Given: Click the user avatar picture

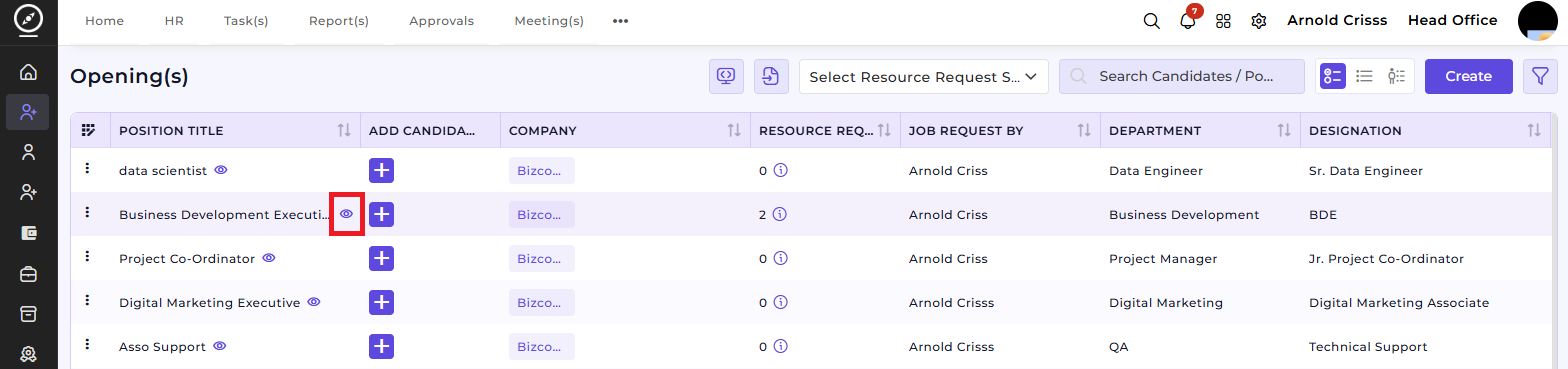Looking at the screenshot, I should point(1538,20).
